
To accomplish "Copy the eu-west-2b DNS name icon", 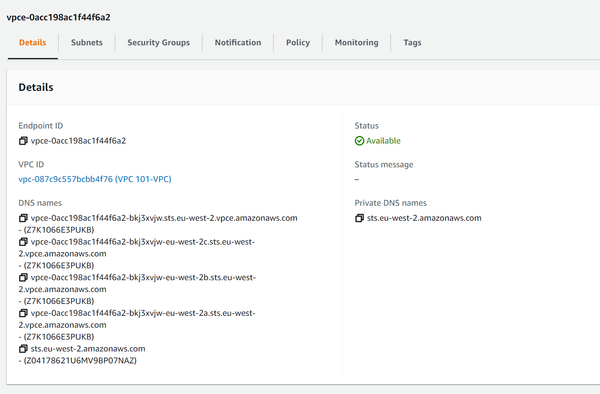I will tap(23, 277).
